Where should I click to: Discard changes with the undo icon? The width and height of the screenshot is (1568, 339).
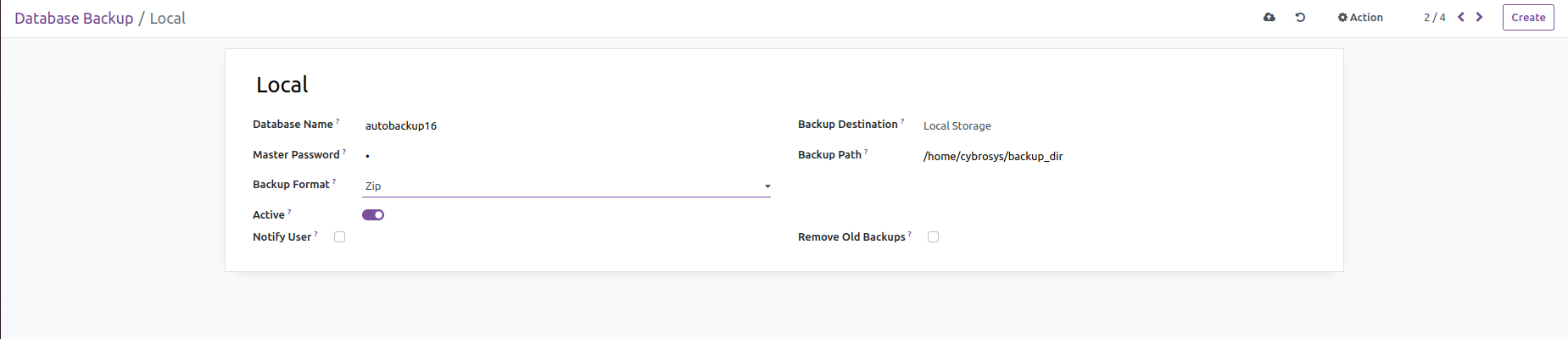(x=1300, y=17)
